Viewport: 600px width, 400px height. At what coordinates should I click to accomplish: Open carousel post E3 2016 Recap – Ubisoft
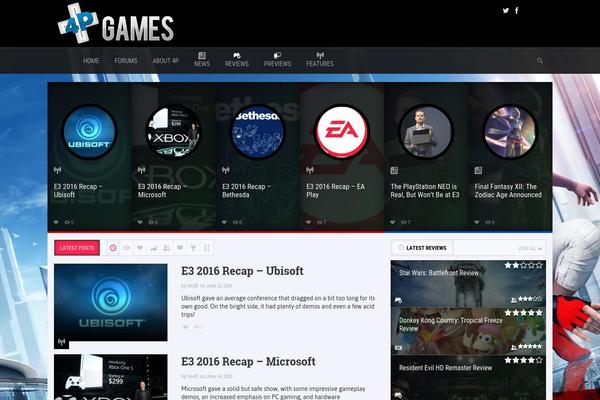pos(78,191)
